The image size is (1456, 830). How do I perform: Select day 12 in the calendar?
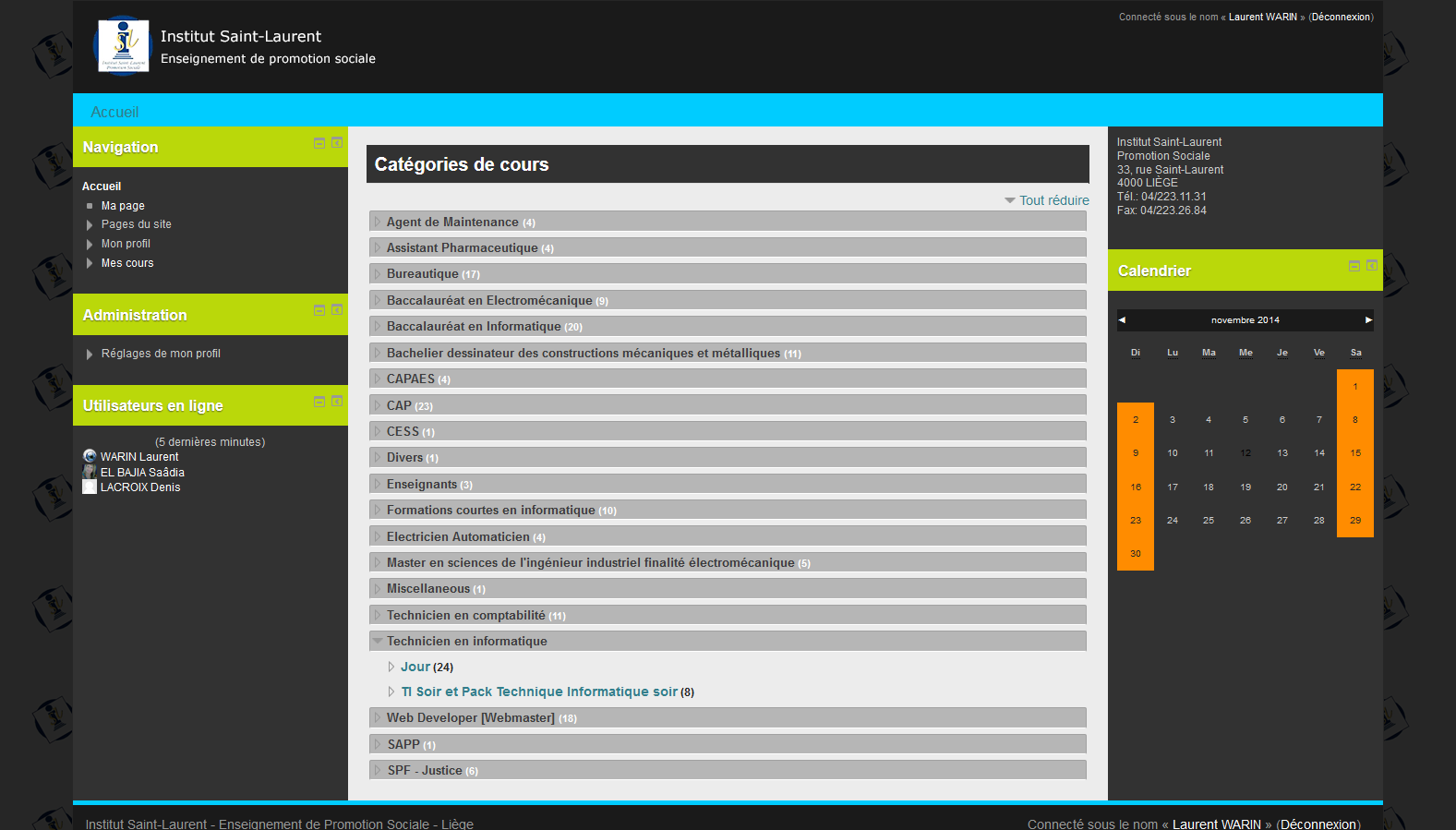pos(1245,453)
